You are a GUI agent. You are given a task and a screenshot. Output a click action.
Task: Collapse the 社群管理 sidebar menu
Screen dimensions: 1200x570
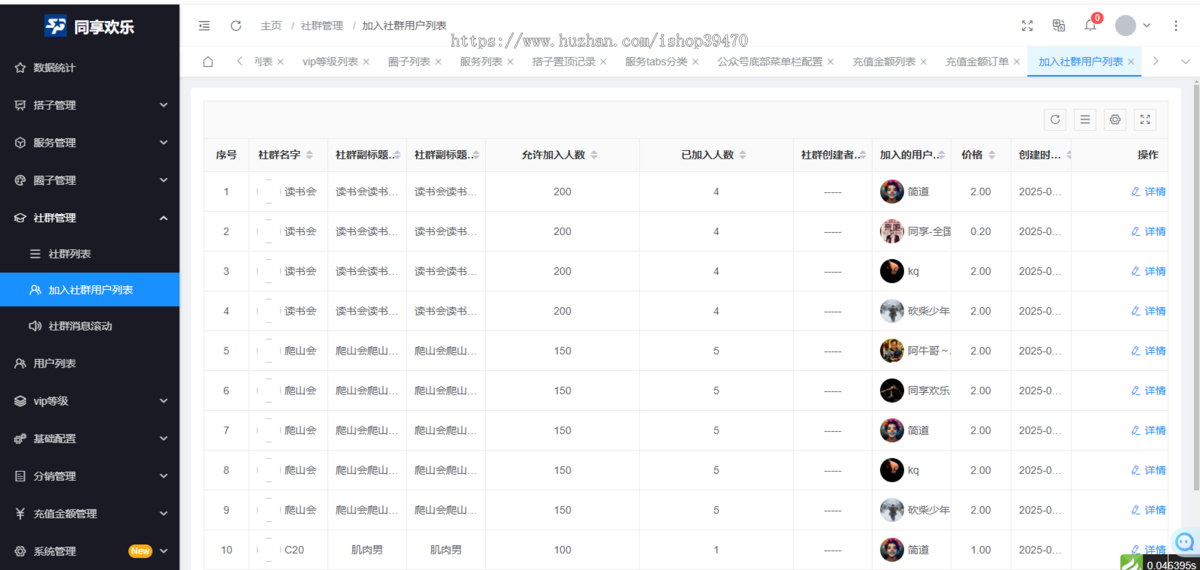click(x=90, y=218)
